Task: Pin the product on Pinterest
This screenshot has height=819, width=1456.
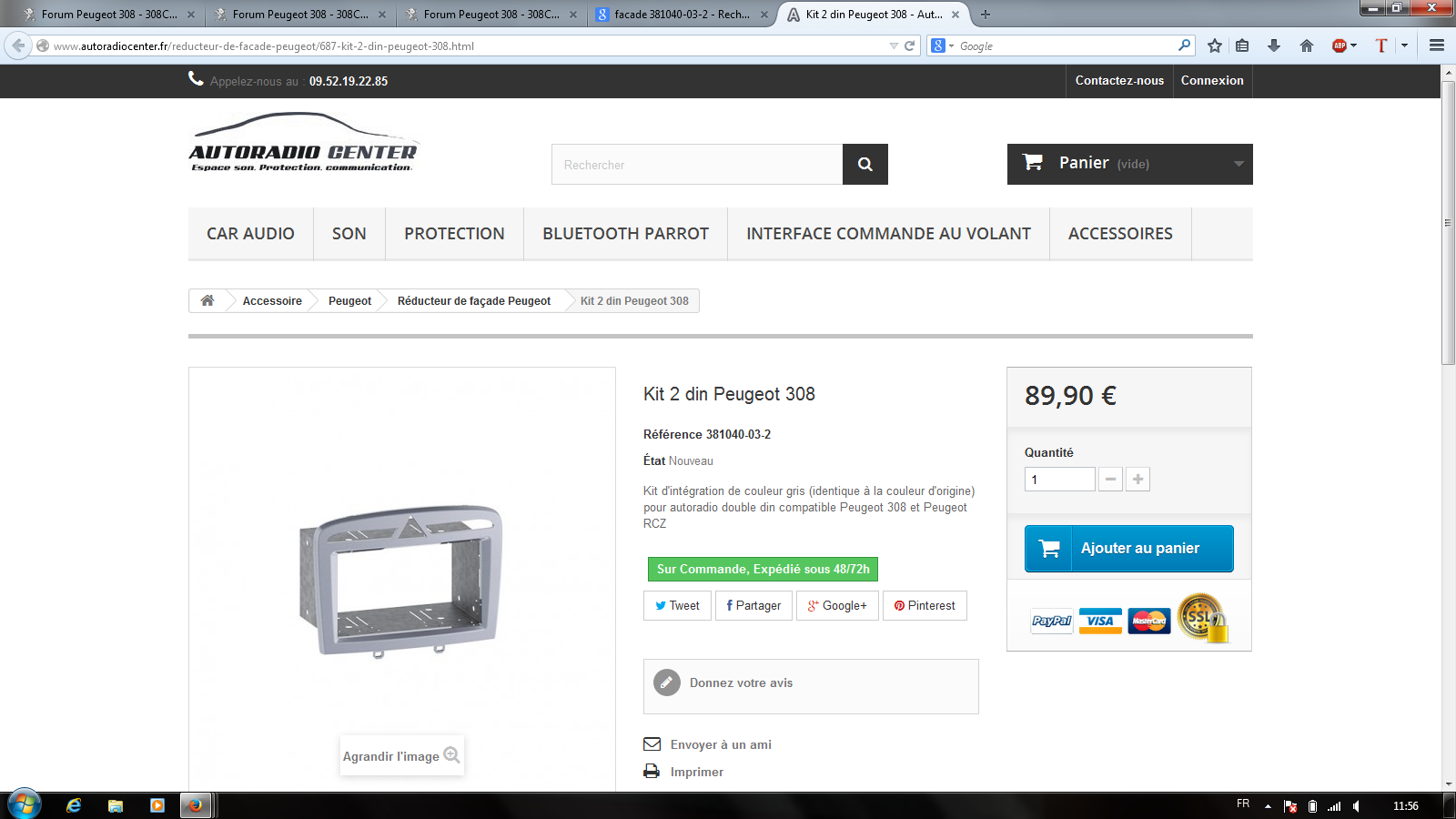Action: coord(925,606)
